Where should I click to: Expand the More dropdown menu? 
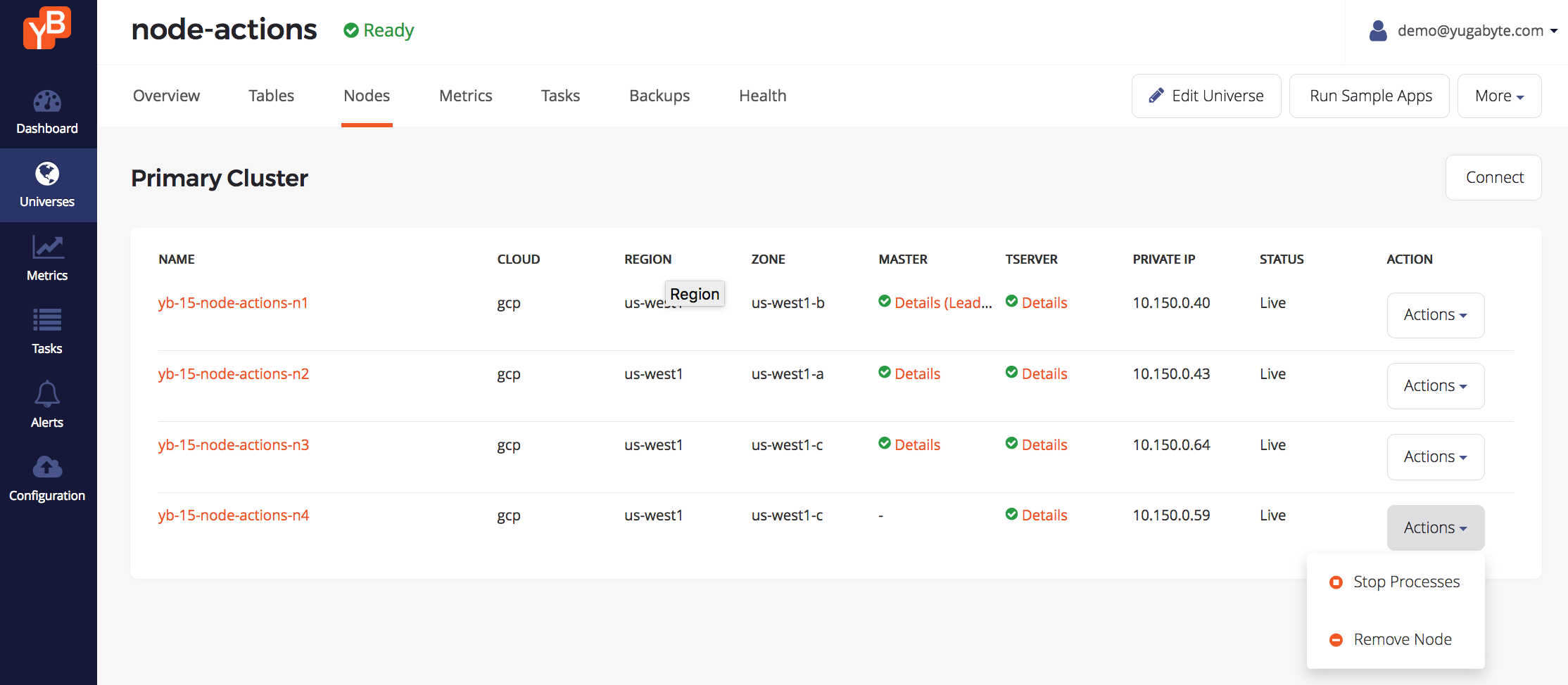(x=1499, y=96)
